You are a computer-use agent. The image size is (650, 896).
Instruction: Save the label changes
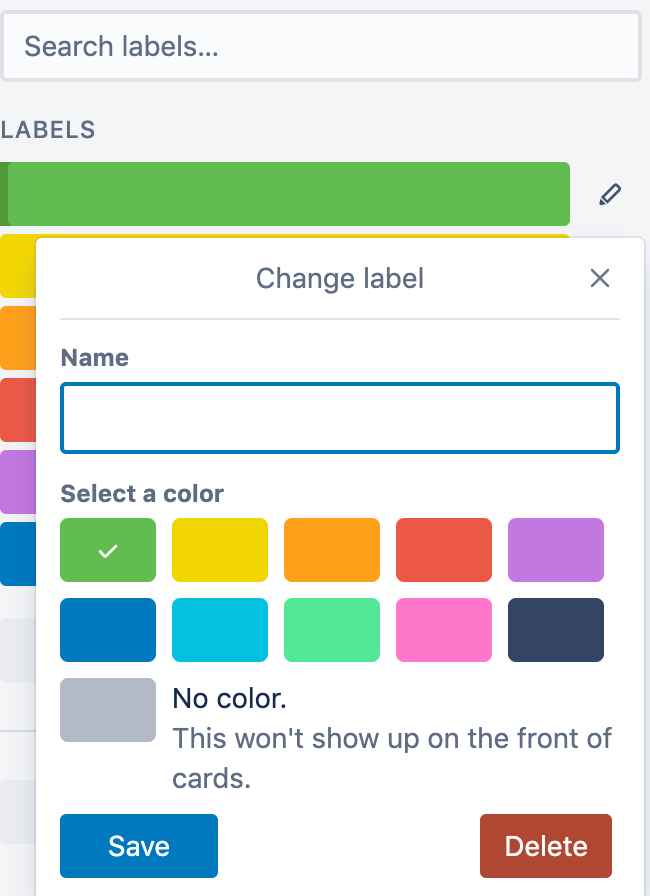tap(139, 846)
